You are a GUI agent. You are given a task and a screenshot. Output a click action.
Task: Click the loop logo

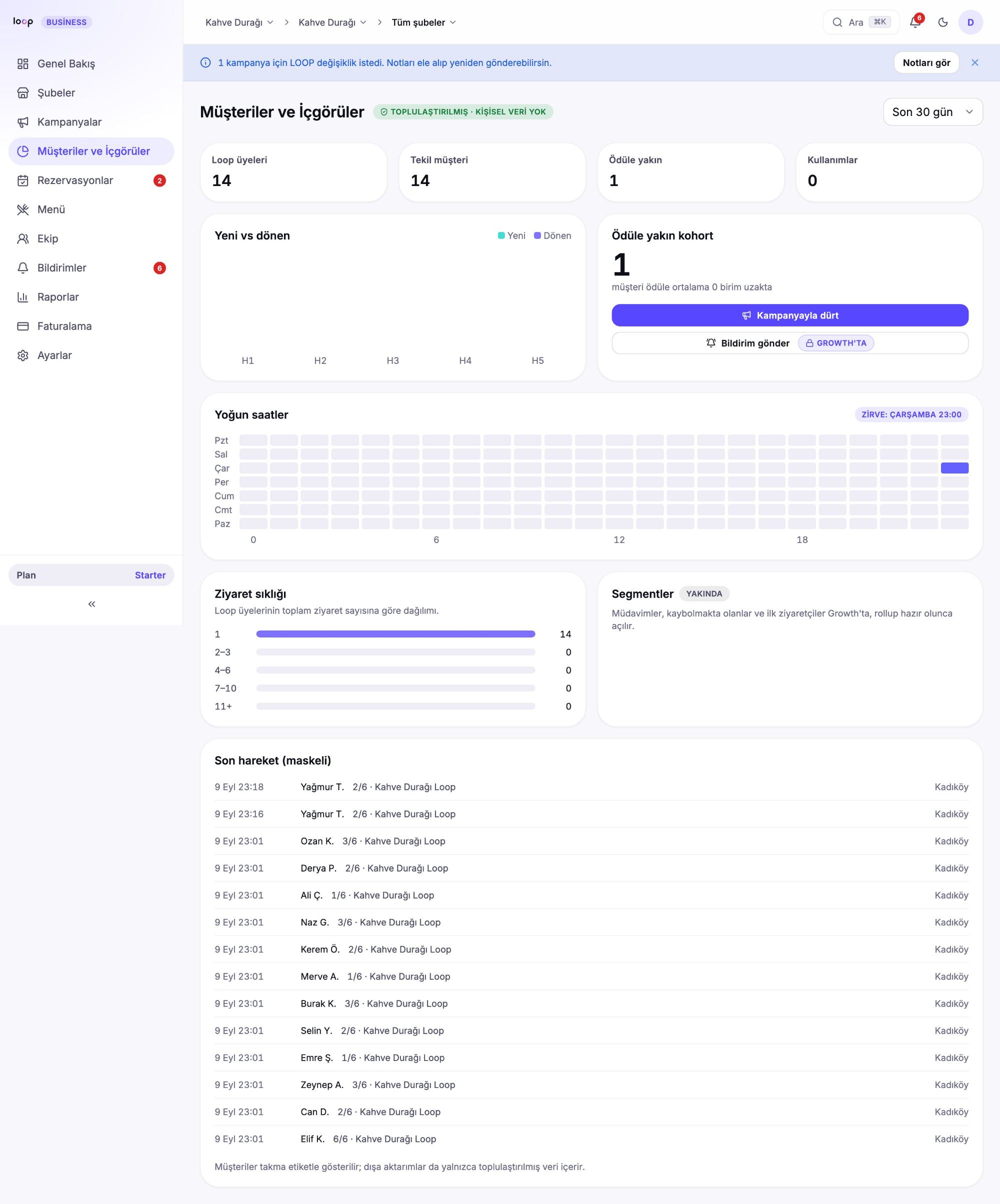(23, 22)
